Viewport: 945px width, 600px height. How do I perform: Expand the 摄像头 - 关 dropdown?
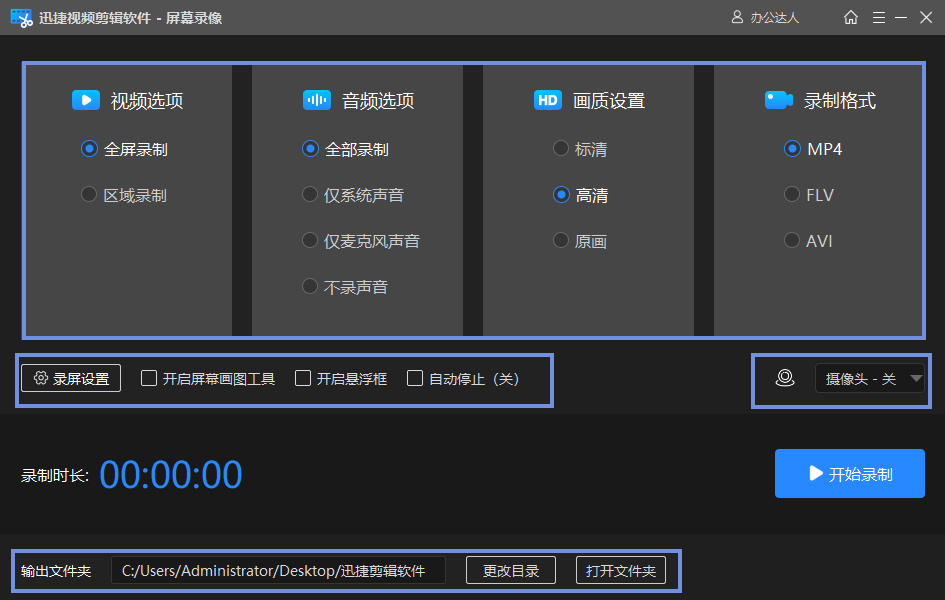click(x=871, y=378)
